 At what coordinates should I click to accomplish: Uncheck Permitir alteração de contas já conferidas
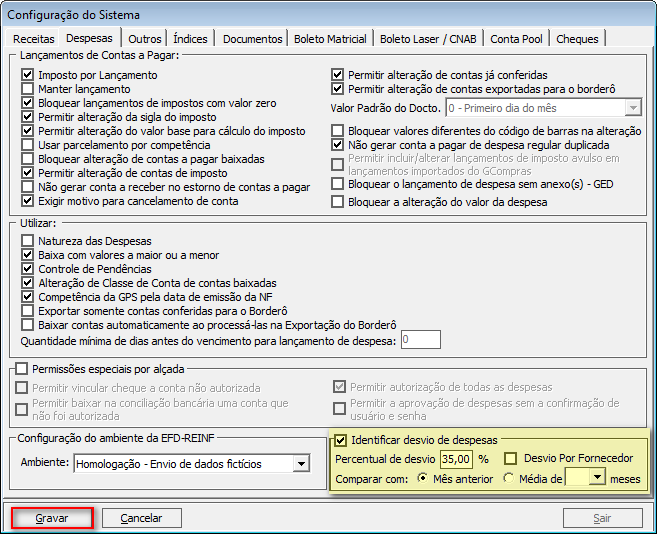click(x=337, y=75)
